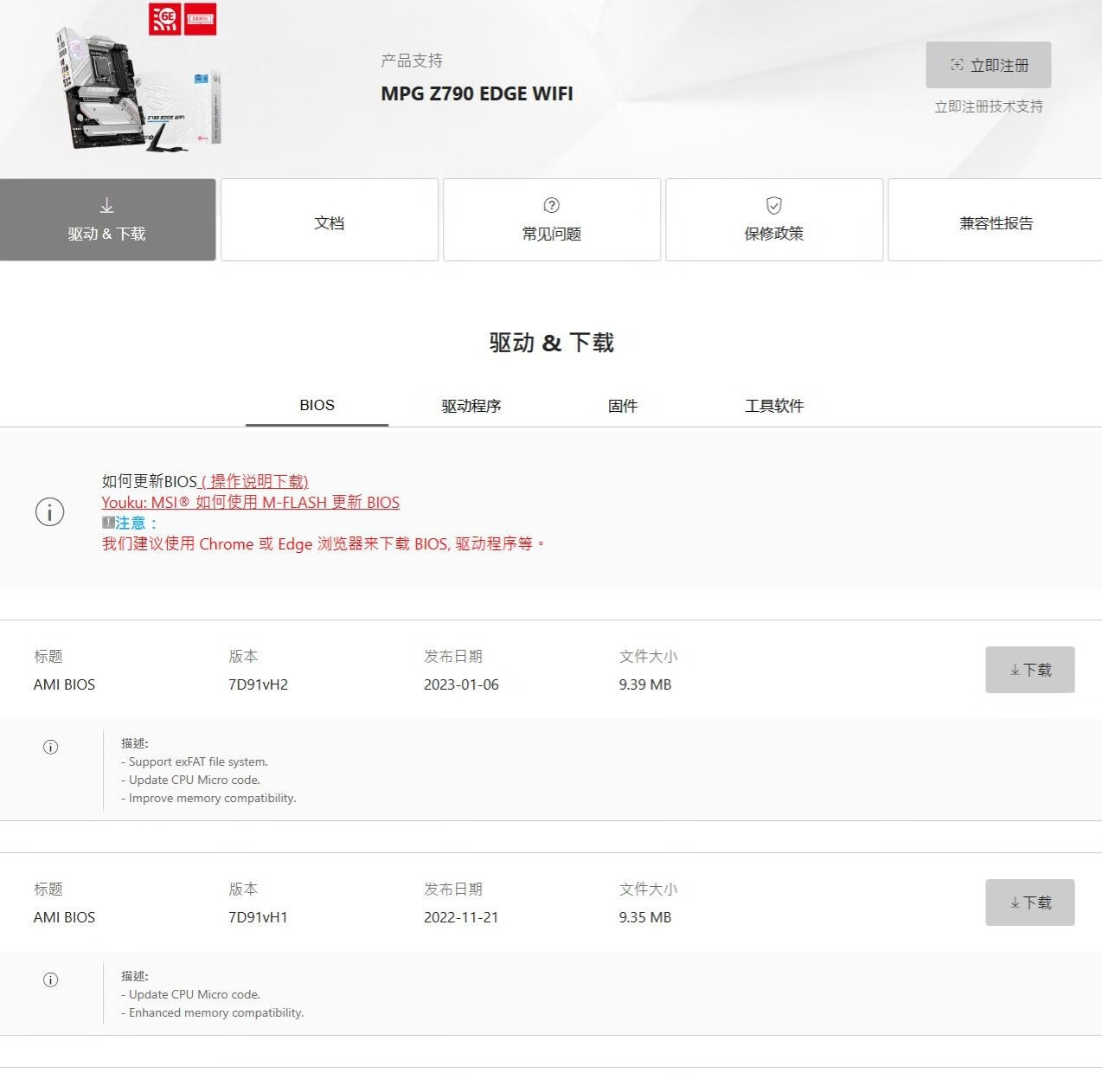The image size is (1102, 1092).
Task: Click release date 2022-11-21
Action: pos(461,917)
